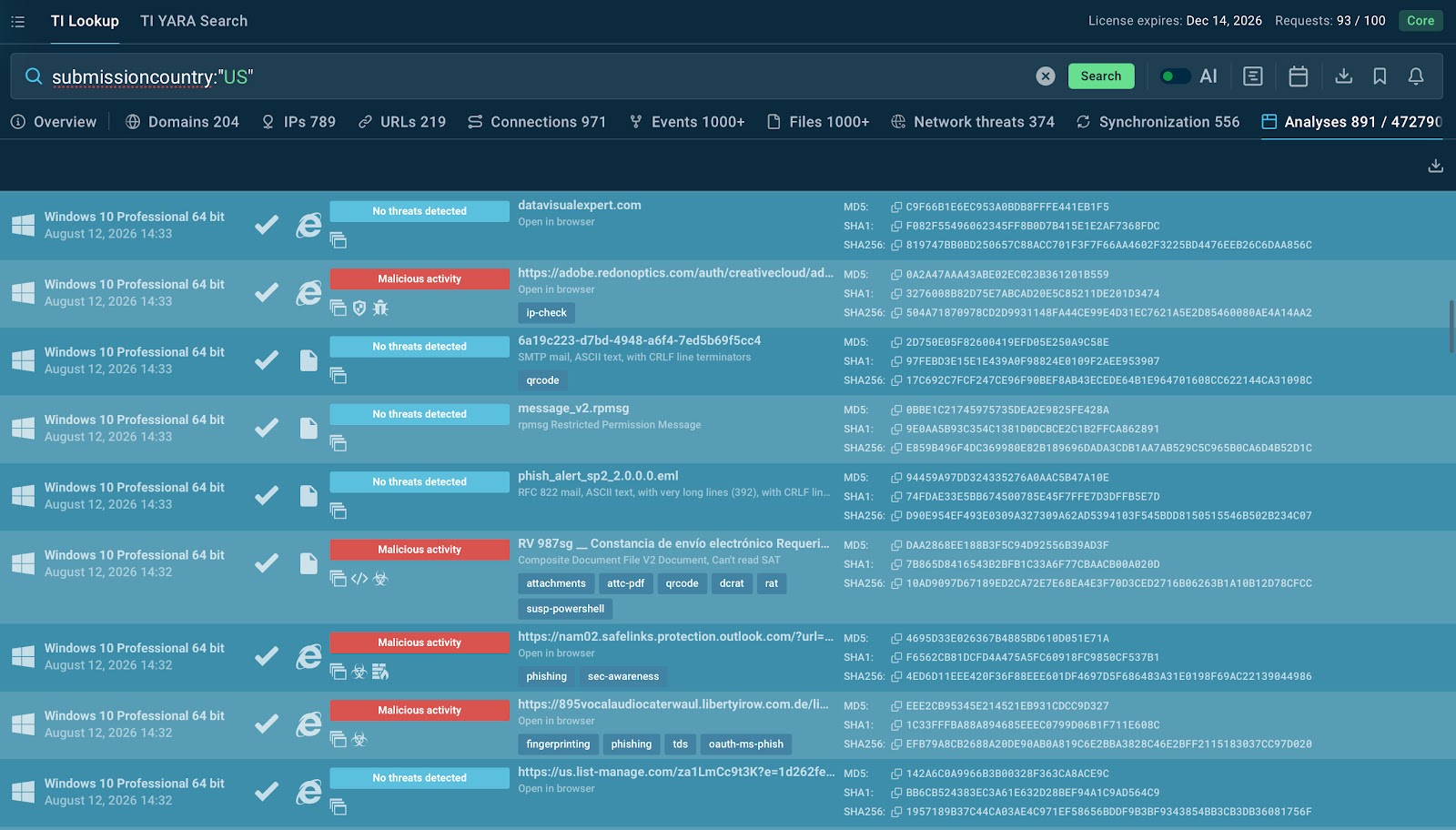Image resolution: width=1456 pixels, height=830 pixels.
Task: Click the dcrat tag
Action: pyautogui.click(x=732, y=583)
